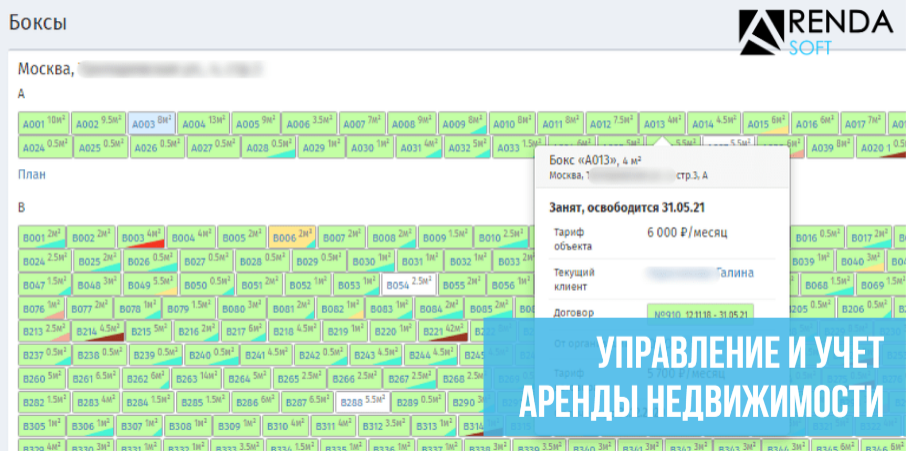Screen dimensions: 906x451
Task: Choose box B024 2.5м²
Action: click(x=45, y=261)
